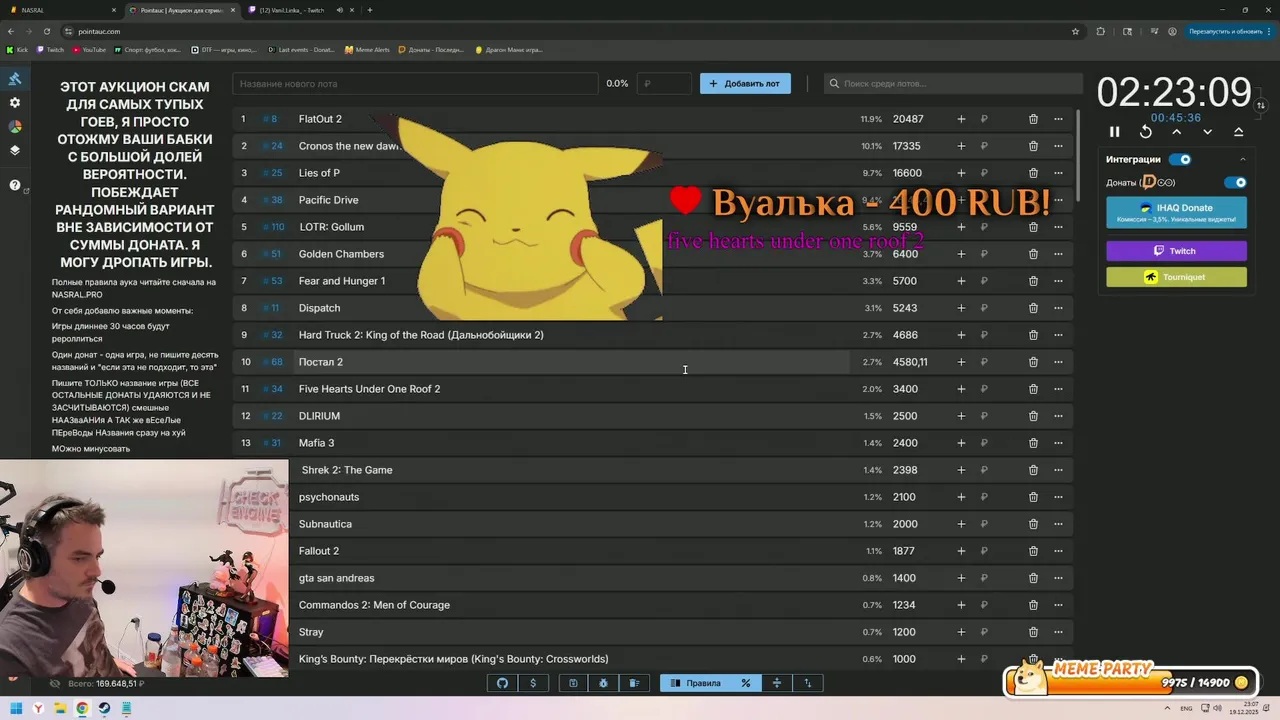
Task: Increase timer with up chevron
Action: 1177,132
